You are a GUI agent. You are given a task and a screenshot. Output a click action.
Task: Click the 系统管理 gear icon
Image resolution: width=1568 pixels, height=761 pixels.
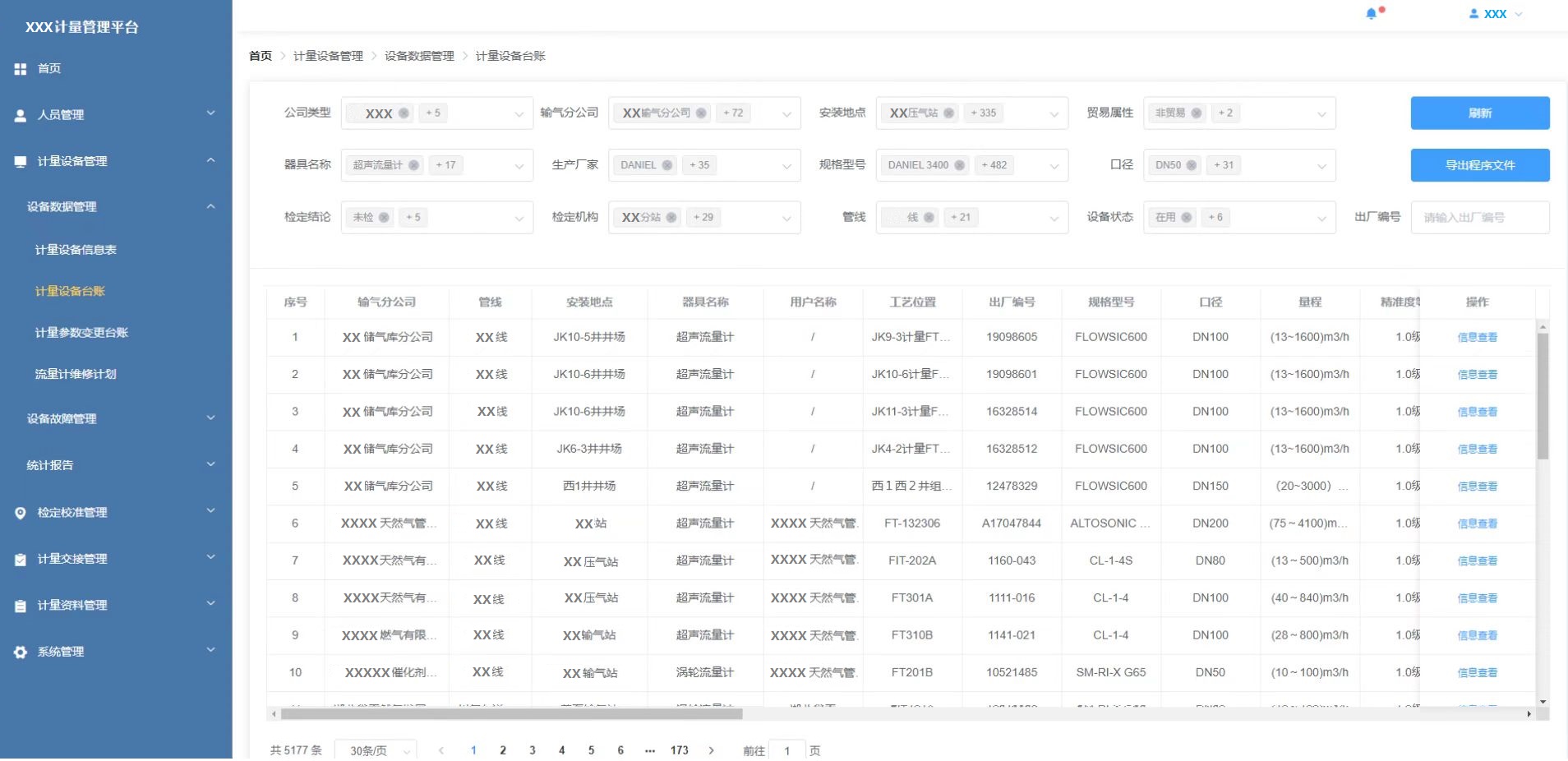tap(21, 653)
